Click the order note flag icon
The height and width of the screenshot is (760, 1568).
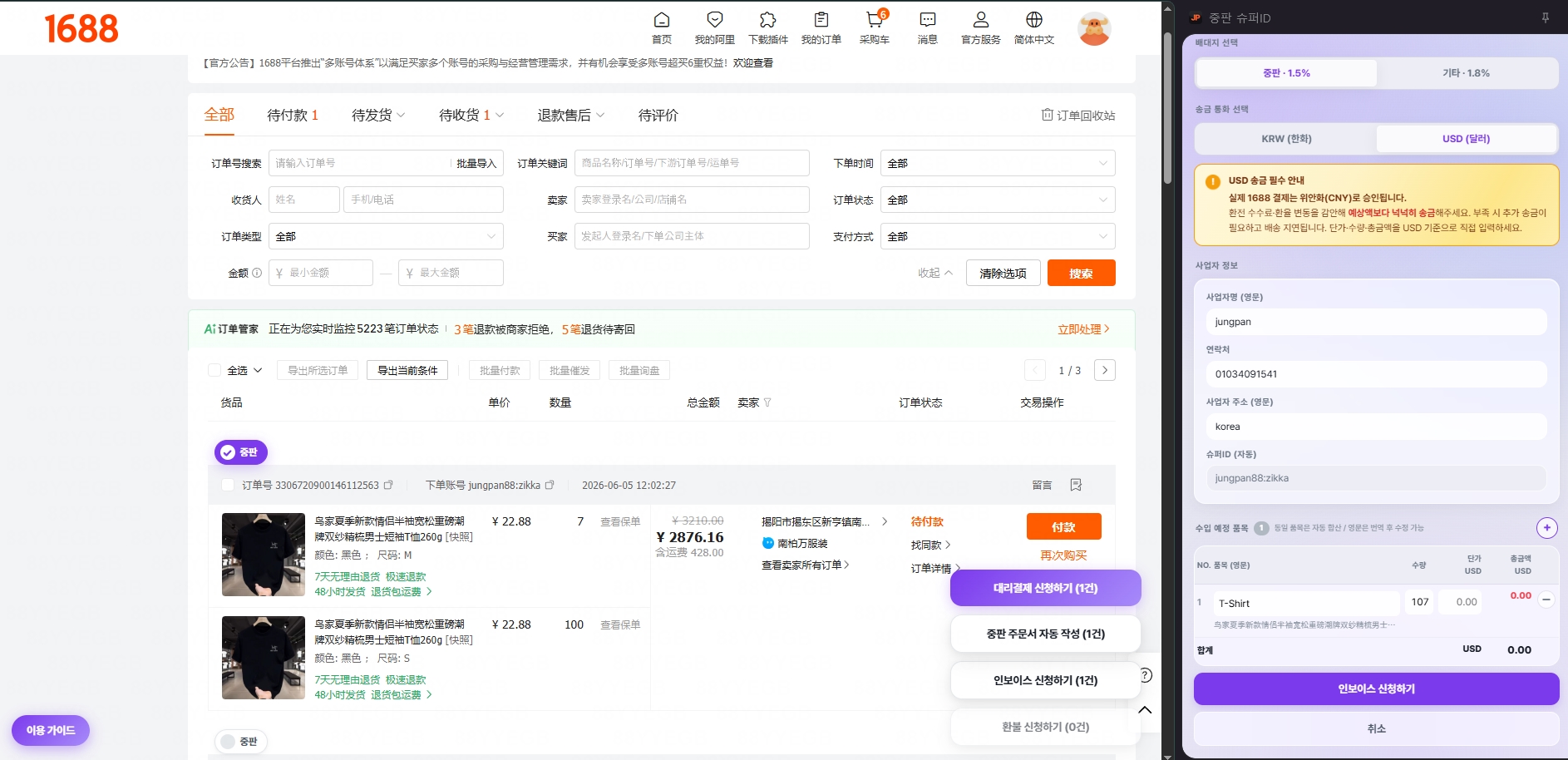pyautogui.click(x=1076, y=485)
